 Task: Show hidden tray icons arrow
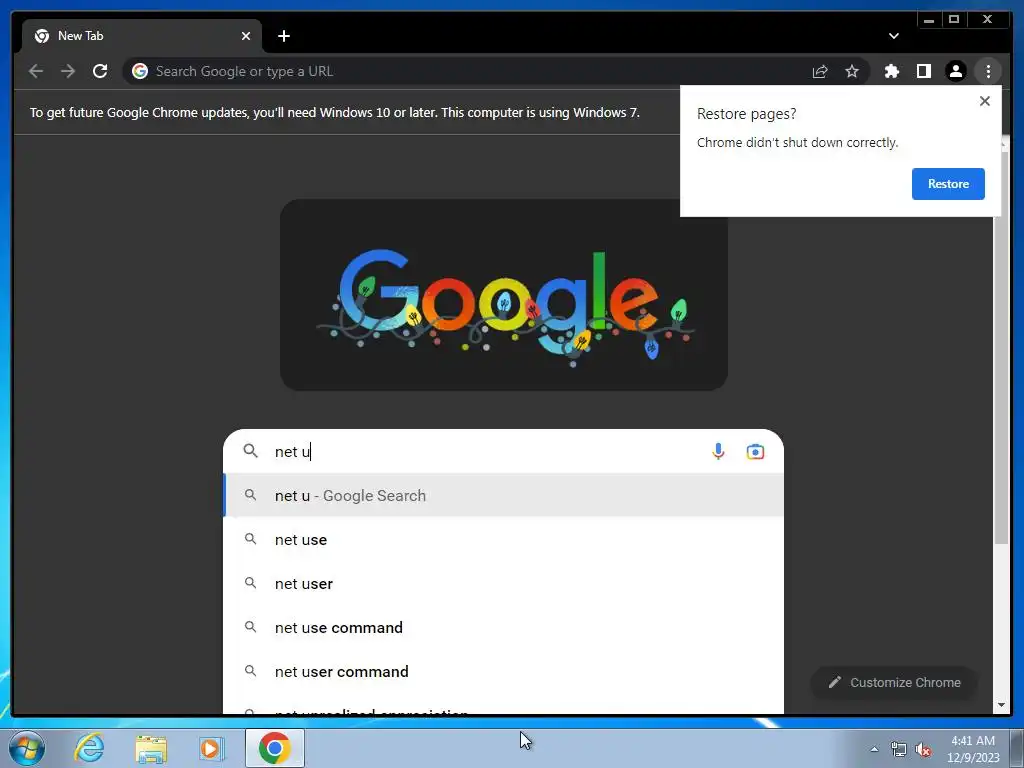click(874, 749)
